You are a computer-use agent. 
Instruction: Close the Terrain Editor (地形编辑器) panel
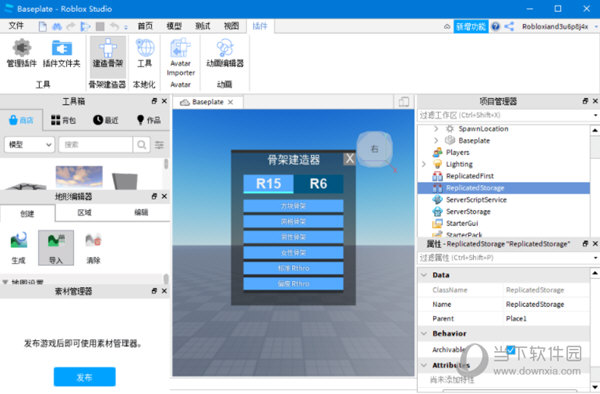(x=165, y=196)
